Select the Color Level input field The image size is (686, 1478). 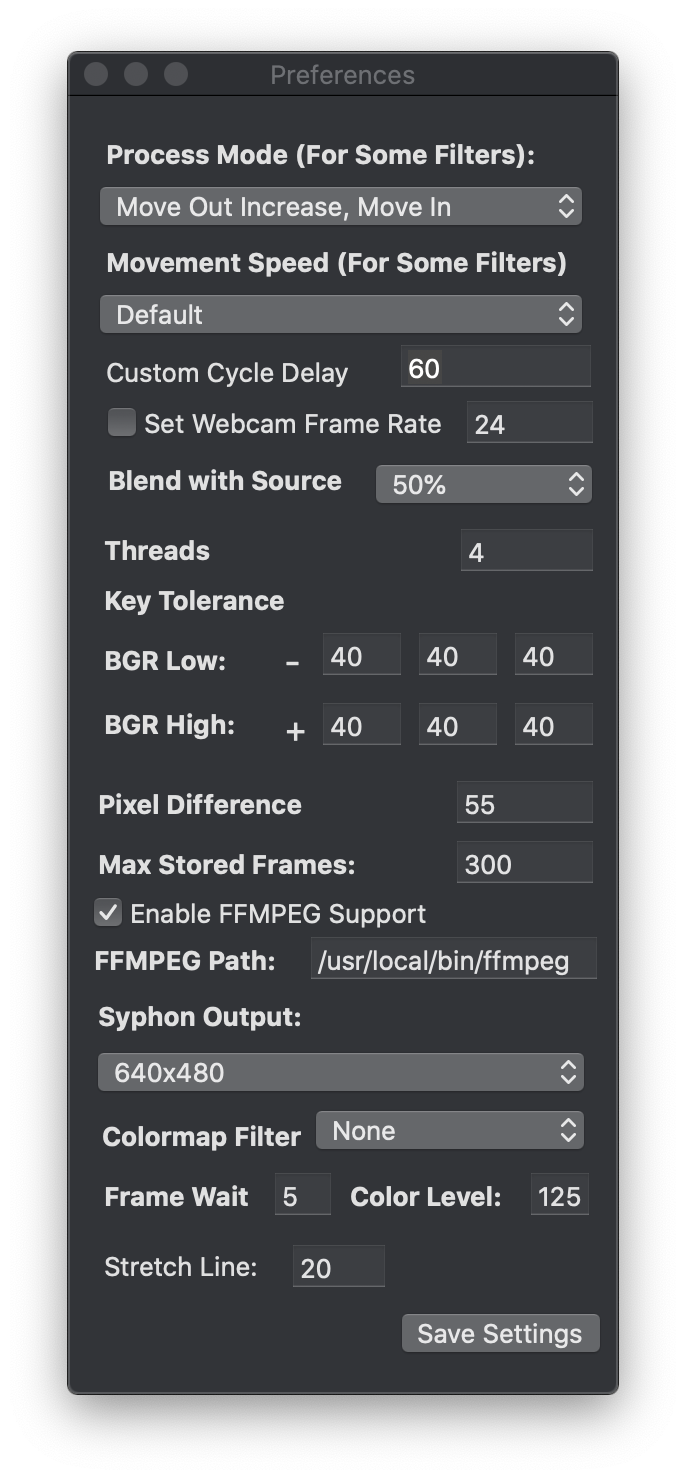click(559, 1196)
